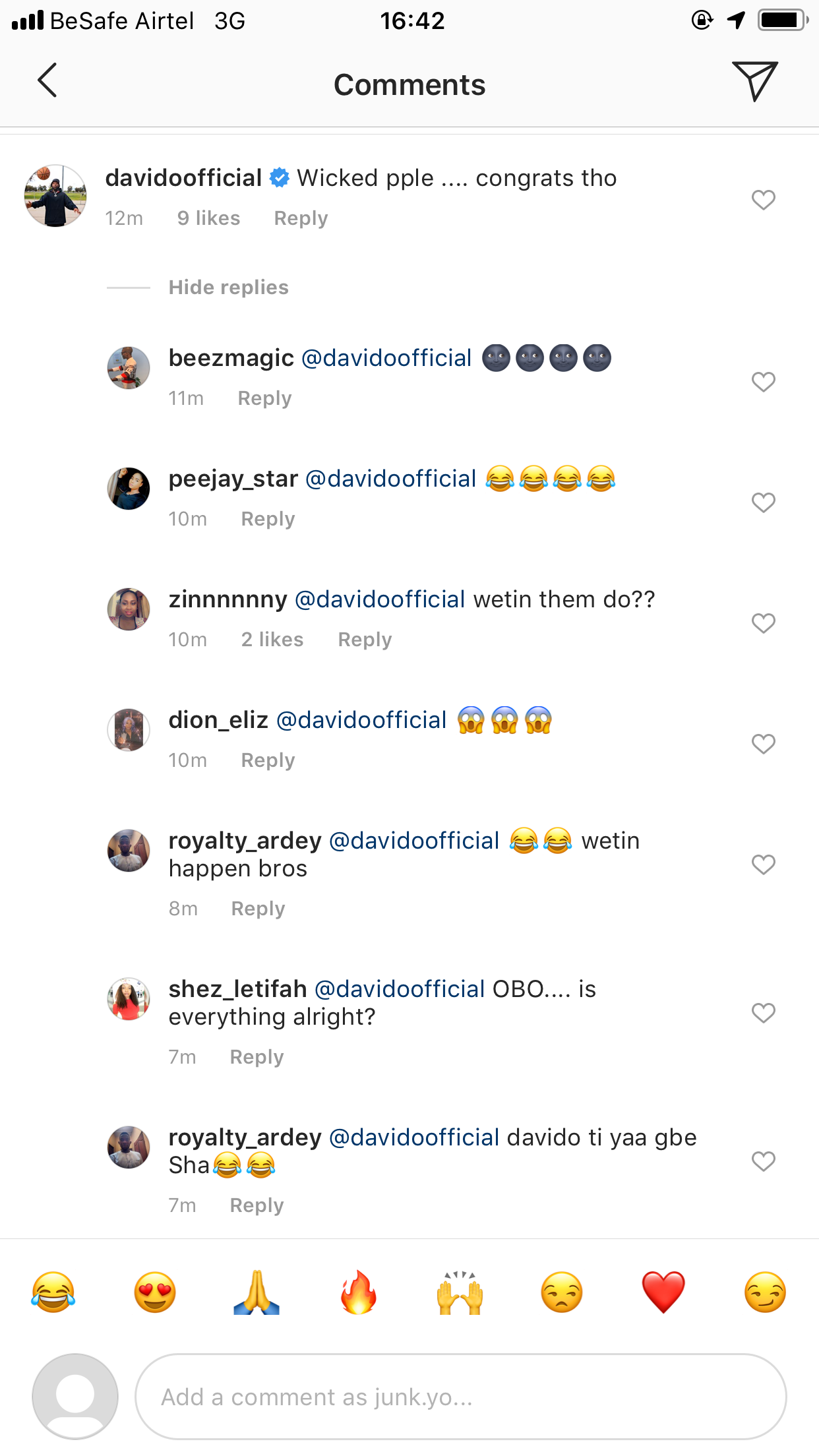
Task: Like beezmagic's reply with heart
Action: coord(763,382)
